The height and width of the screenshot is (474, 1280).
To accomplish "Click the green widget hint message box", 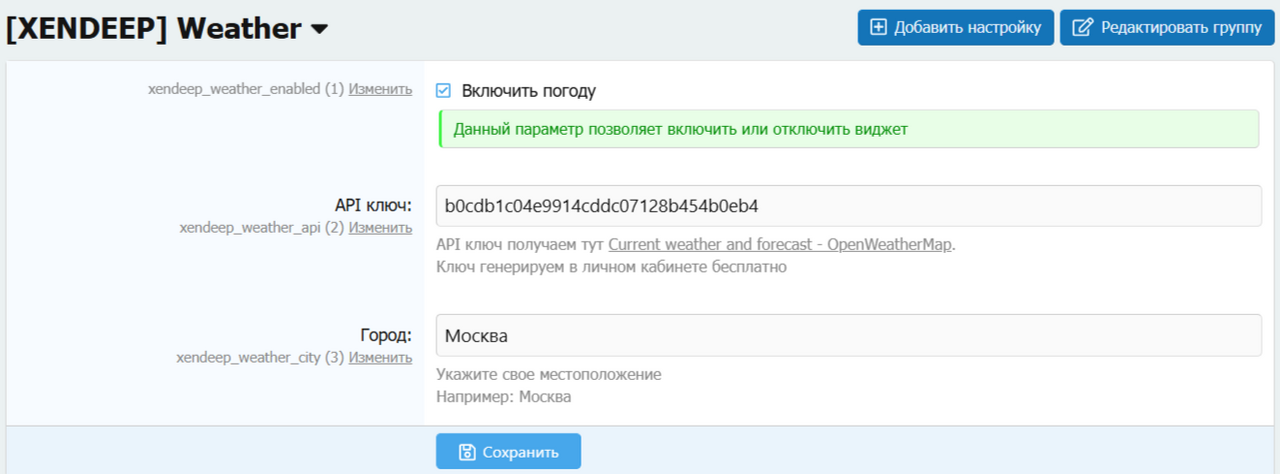I will click(x=848, y=129).
